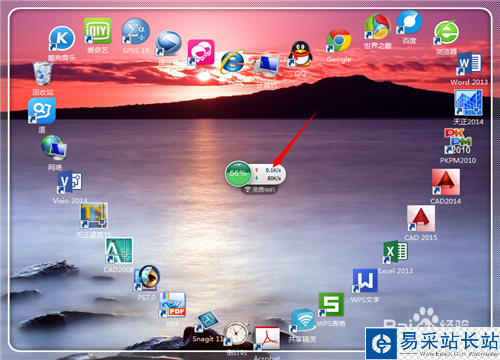
Task: Launch the PS7.0 Photoshop shortcut
Action: tap(147, 278)
